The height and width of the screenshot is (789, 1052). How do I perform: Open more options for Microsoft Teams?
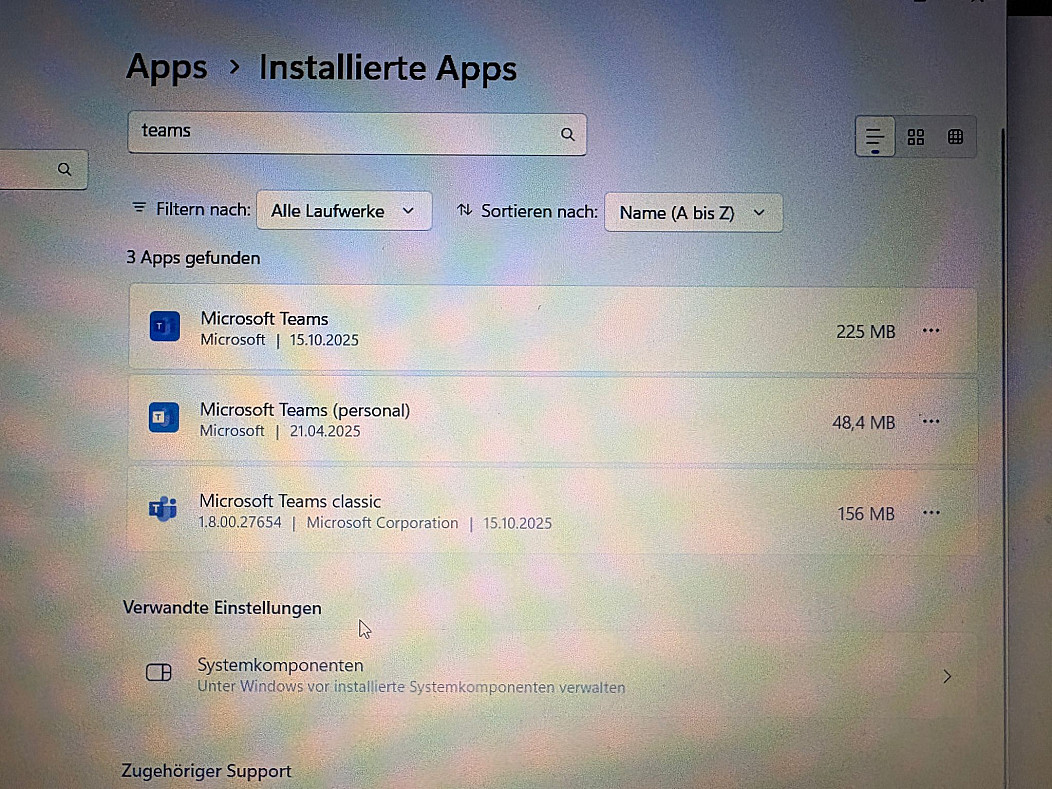point(931,330)
